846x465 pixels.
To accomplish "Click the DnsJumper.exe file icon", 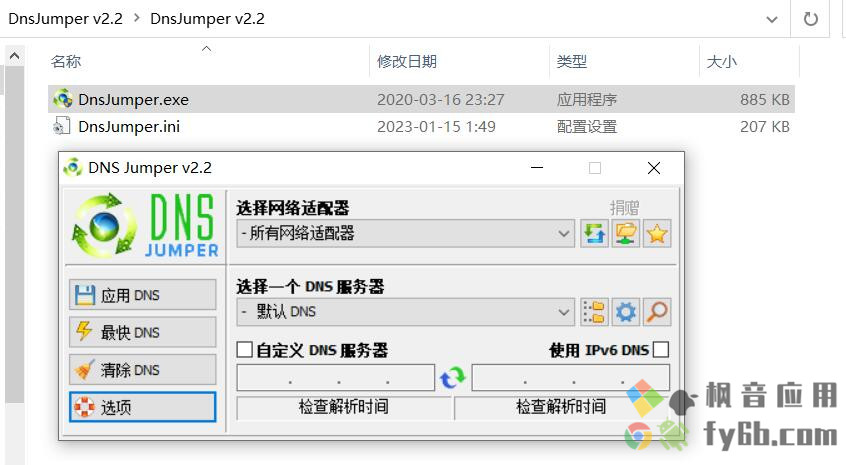I will [x=63, y=99].
